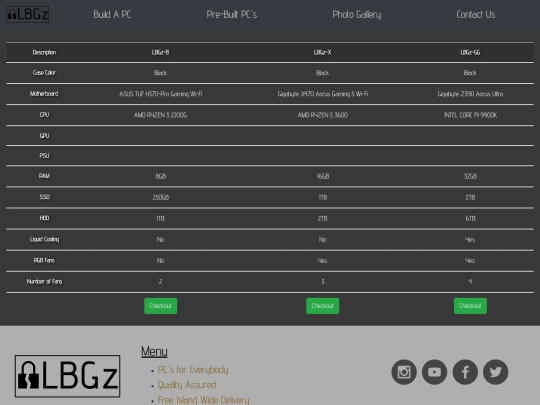Follow the Quality Assured link
Image resolution: width=540 pixels, height=405 pixels.
[187, 385]
